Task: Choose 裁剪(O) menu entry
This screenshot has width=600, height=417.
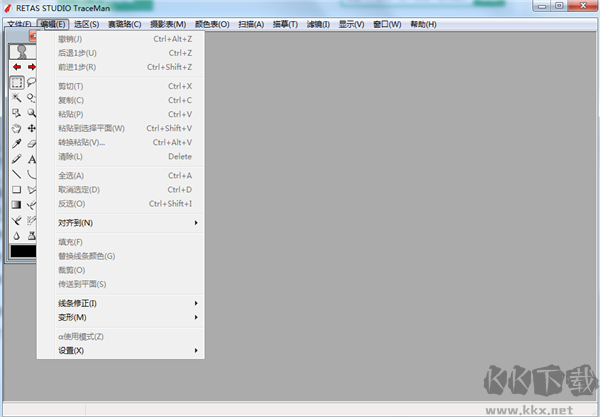Action: pos(121,270)
